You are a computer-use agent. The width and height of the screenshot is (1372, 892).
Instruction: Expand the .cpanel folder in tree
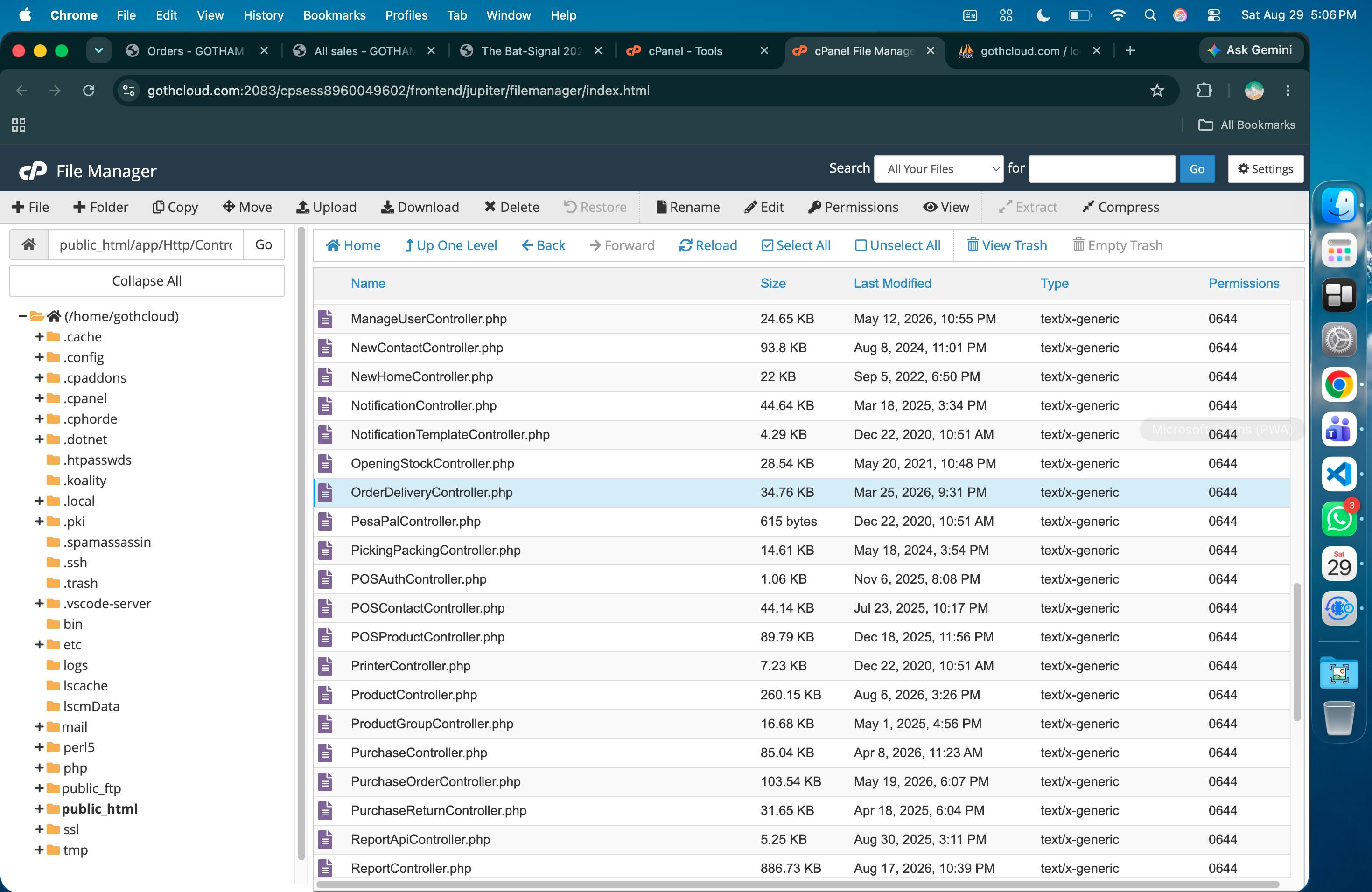click(x=39, y=398)
